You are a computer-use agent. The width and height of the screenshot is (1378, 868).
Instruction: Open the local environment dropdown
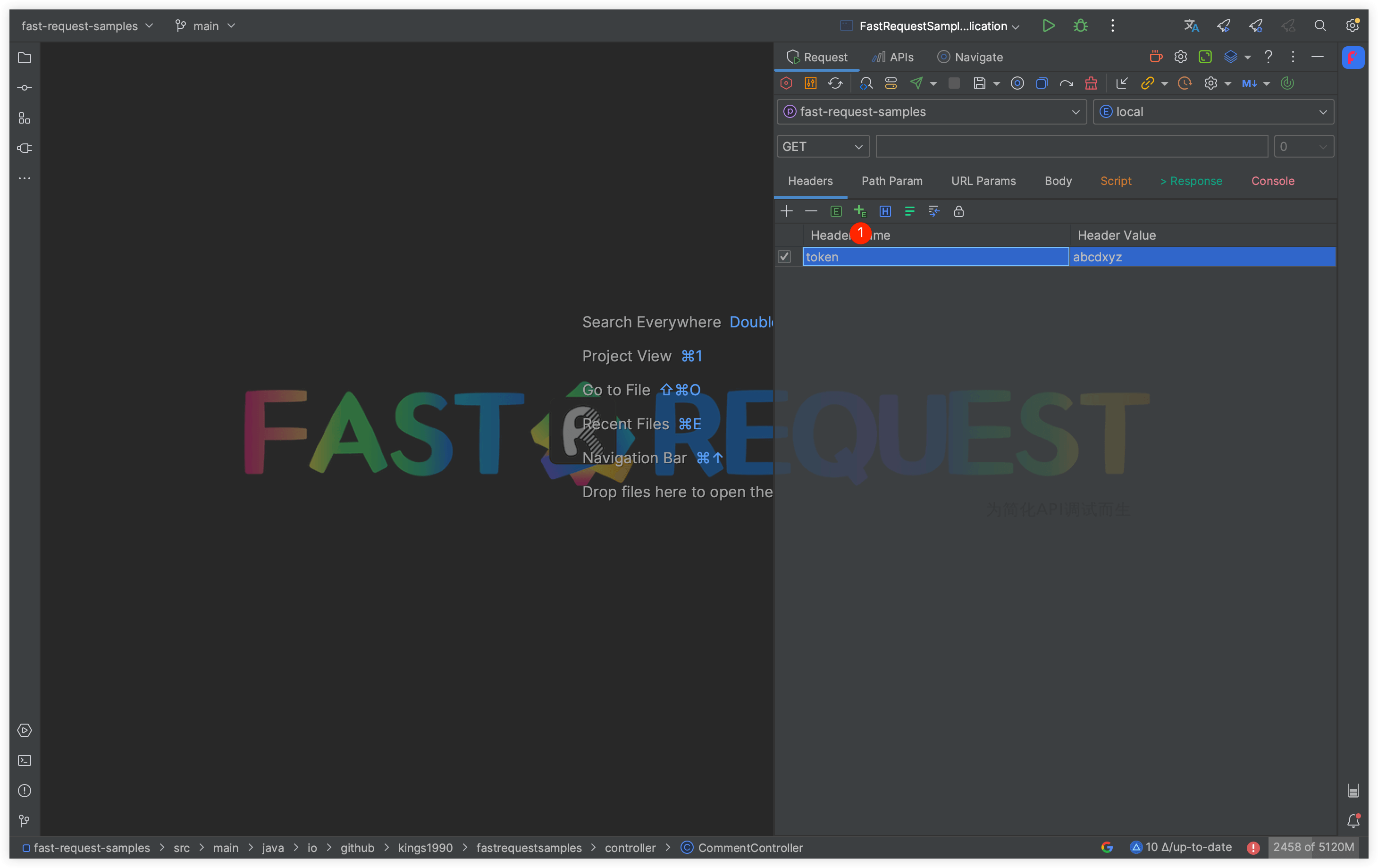tap(1213, 112)
